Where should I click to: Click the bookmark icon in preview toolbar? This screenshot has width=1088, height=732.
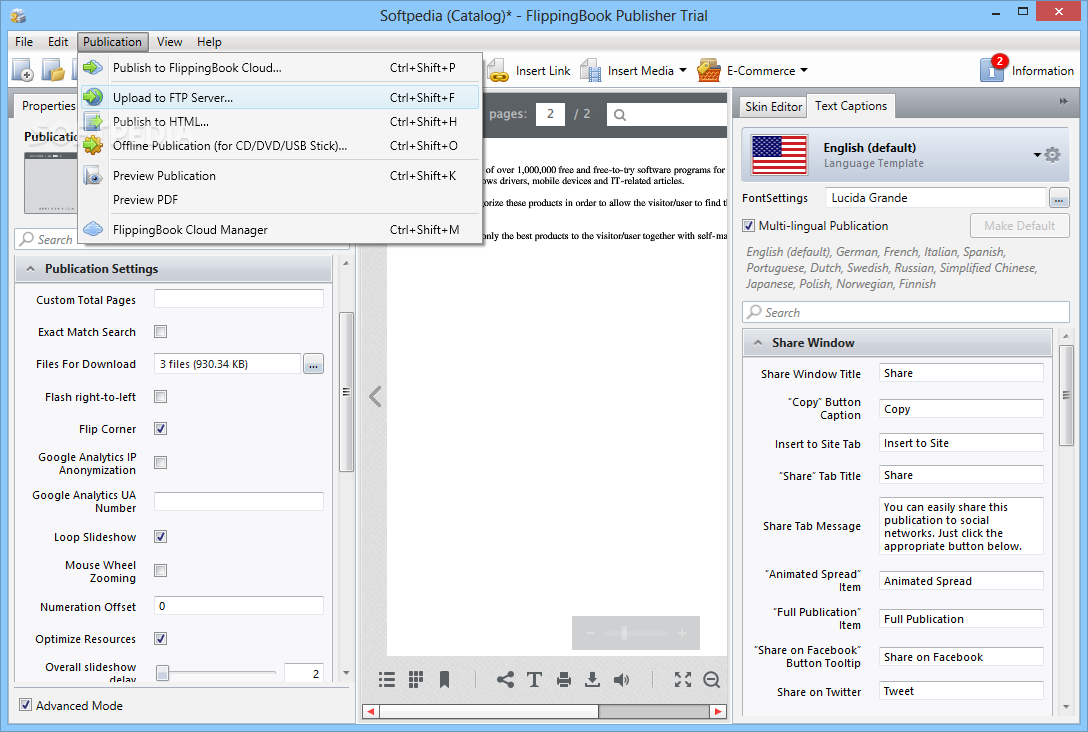tap(445, 679)
